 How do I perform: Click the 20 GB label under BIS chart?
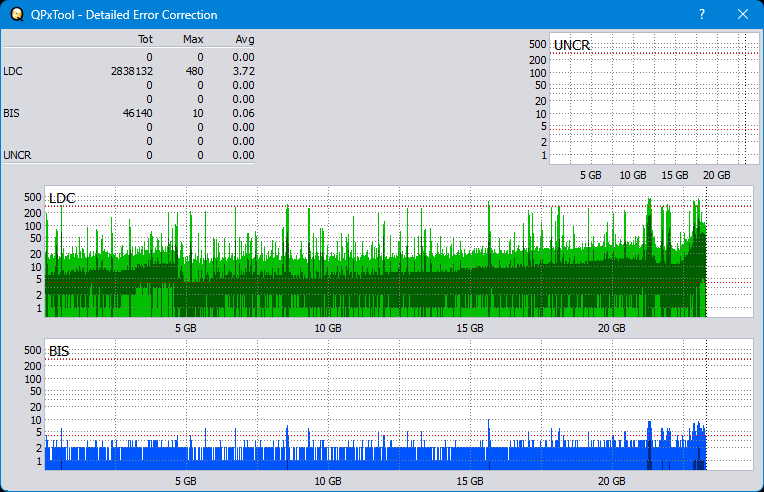(x=612, y=481)
